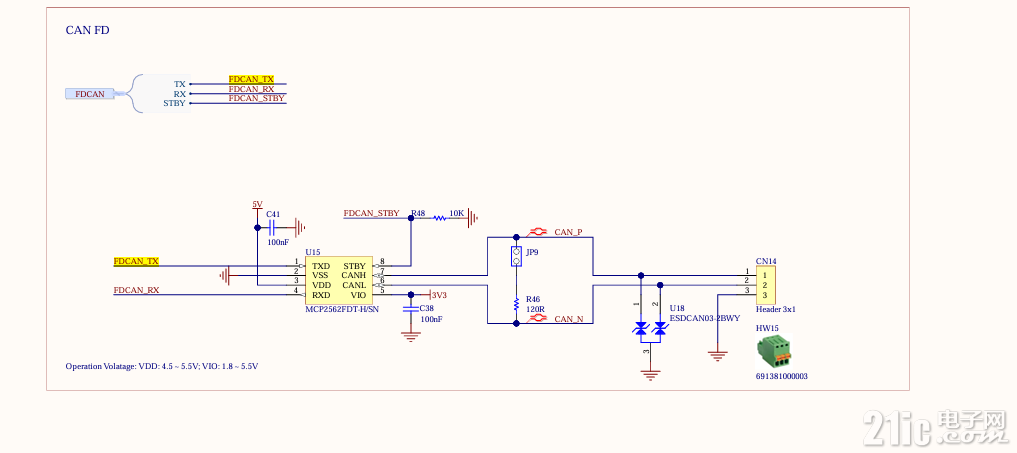Viewport: 1017px width, 453px height.
Task: Click the U15 transceiver chip body
Action: pyautogui.click(x=339, y=281)
